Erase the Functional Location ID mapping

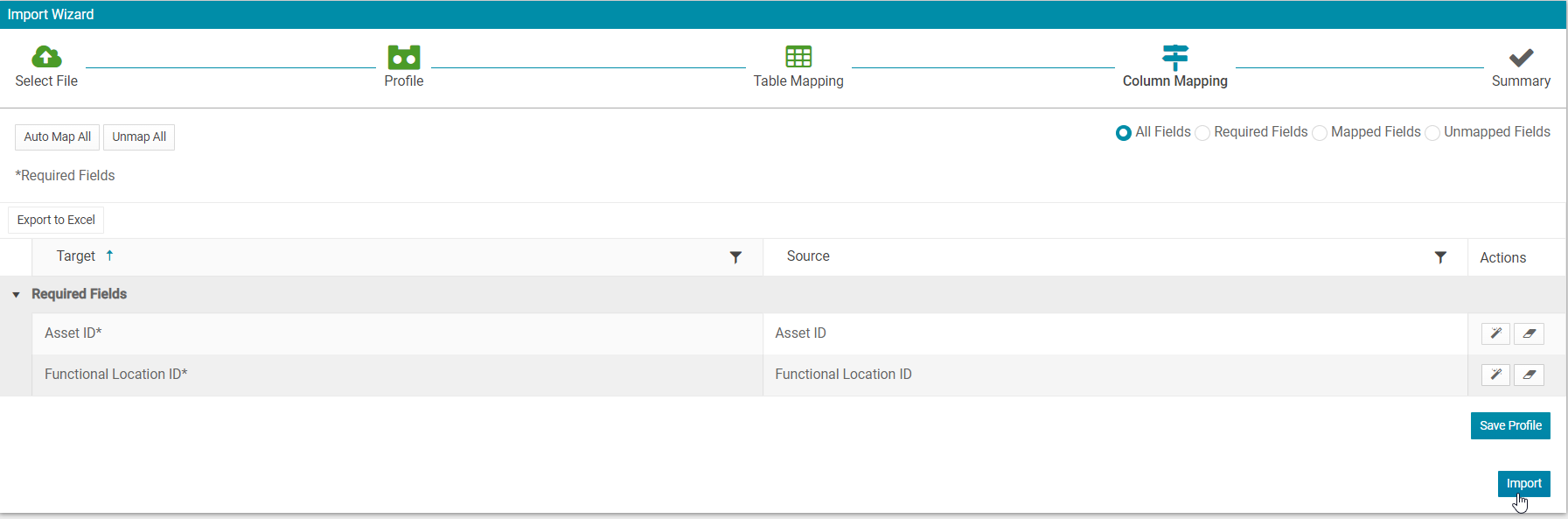1529,375
